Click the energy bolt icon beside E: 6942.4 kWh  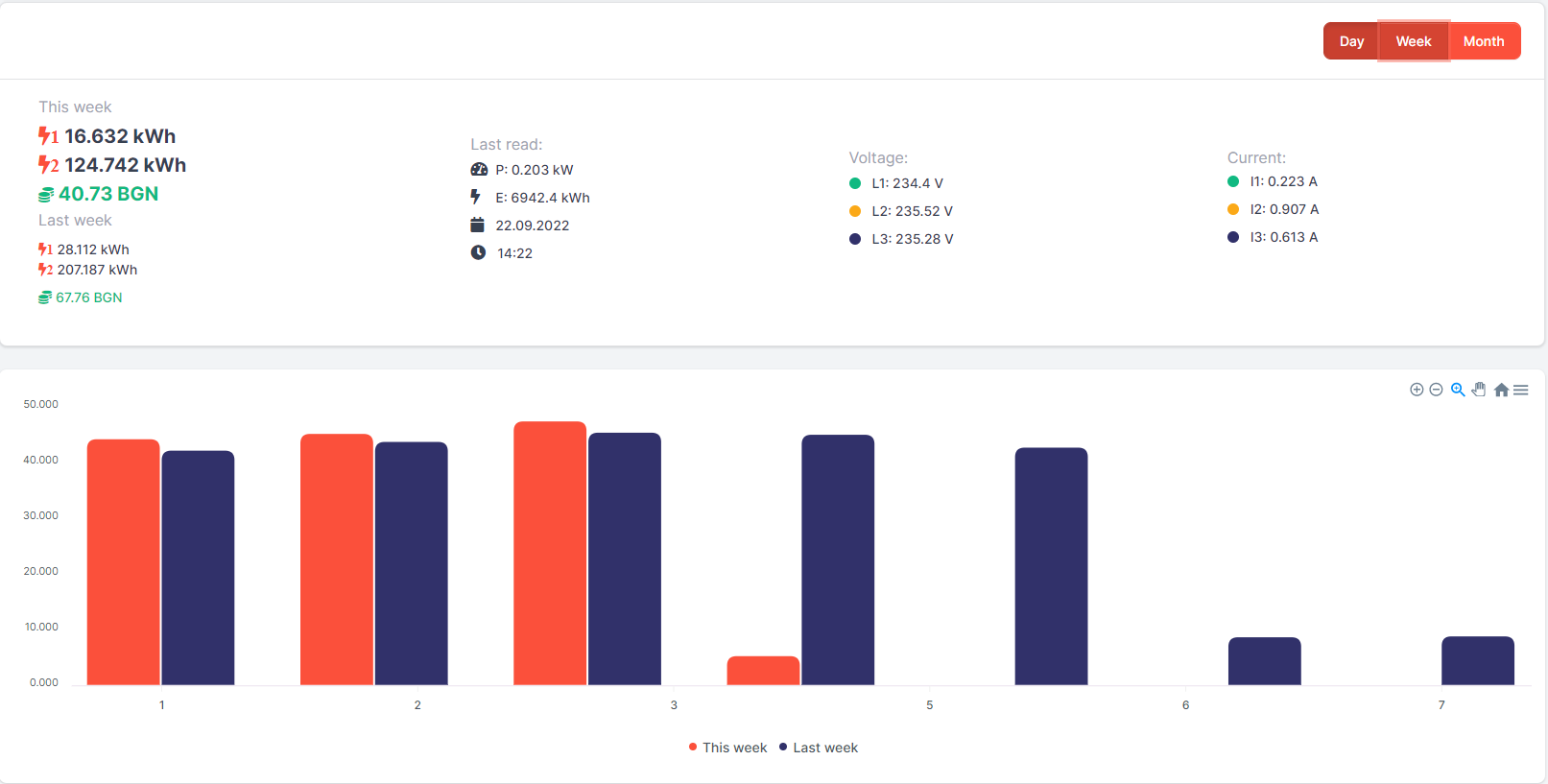click(x=475, y=197)
